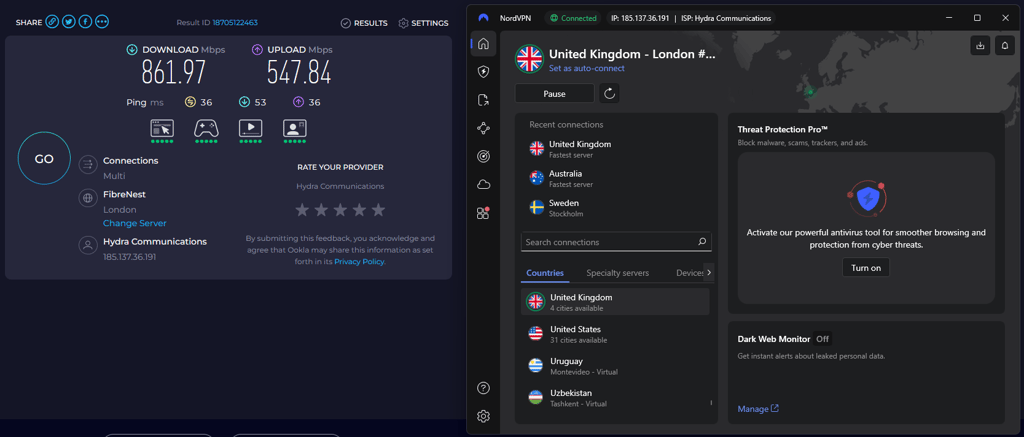Rate provider with fifth star
The height and width of the screenshot is (437, 1024).
(378, 210)
